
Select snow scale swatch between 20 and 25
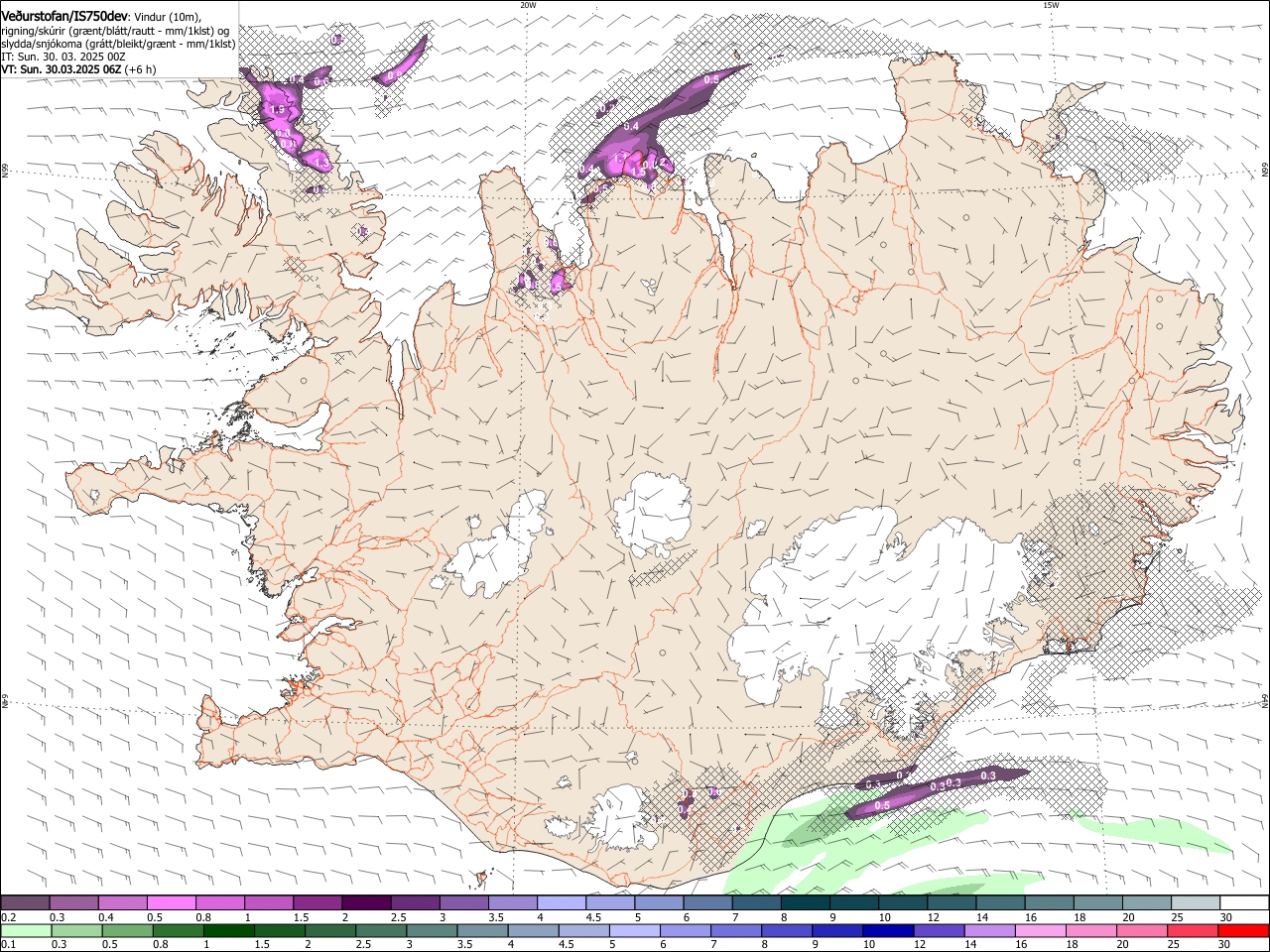[1148, 902]
